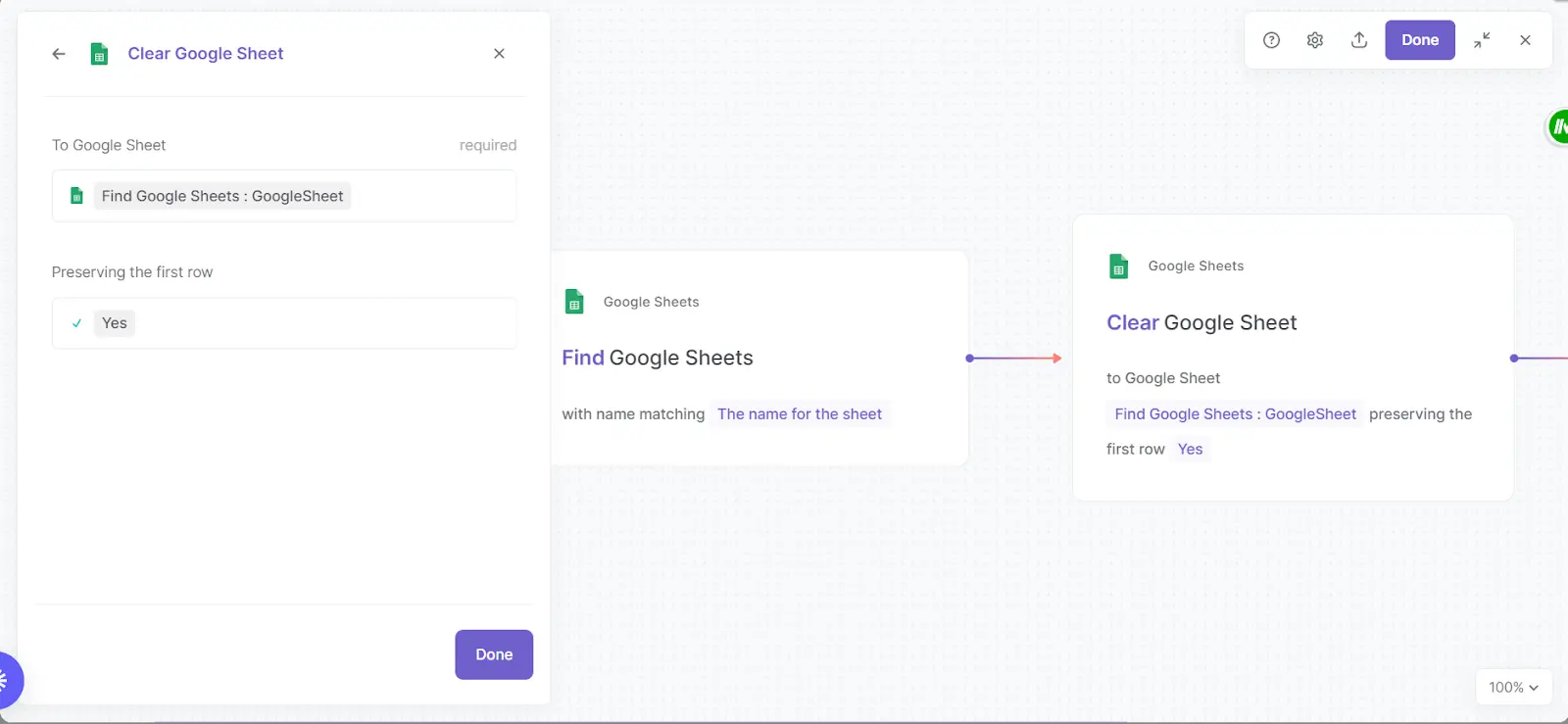This screenshot has width=1568, height=724.
Task: Click 'Google Sheets' label on the Clear card
Action: pyautogui.click(x=1196, y=265)
